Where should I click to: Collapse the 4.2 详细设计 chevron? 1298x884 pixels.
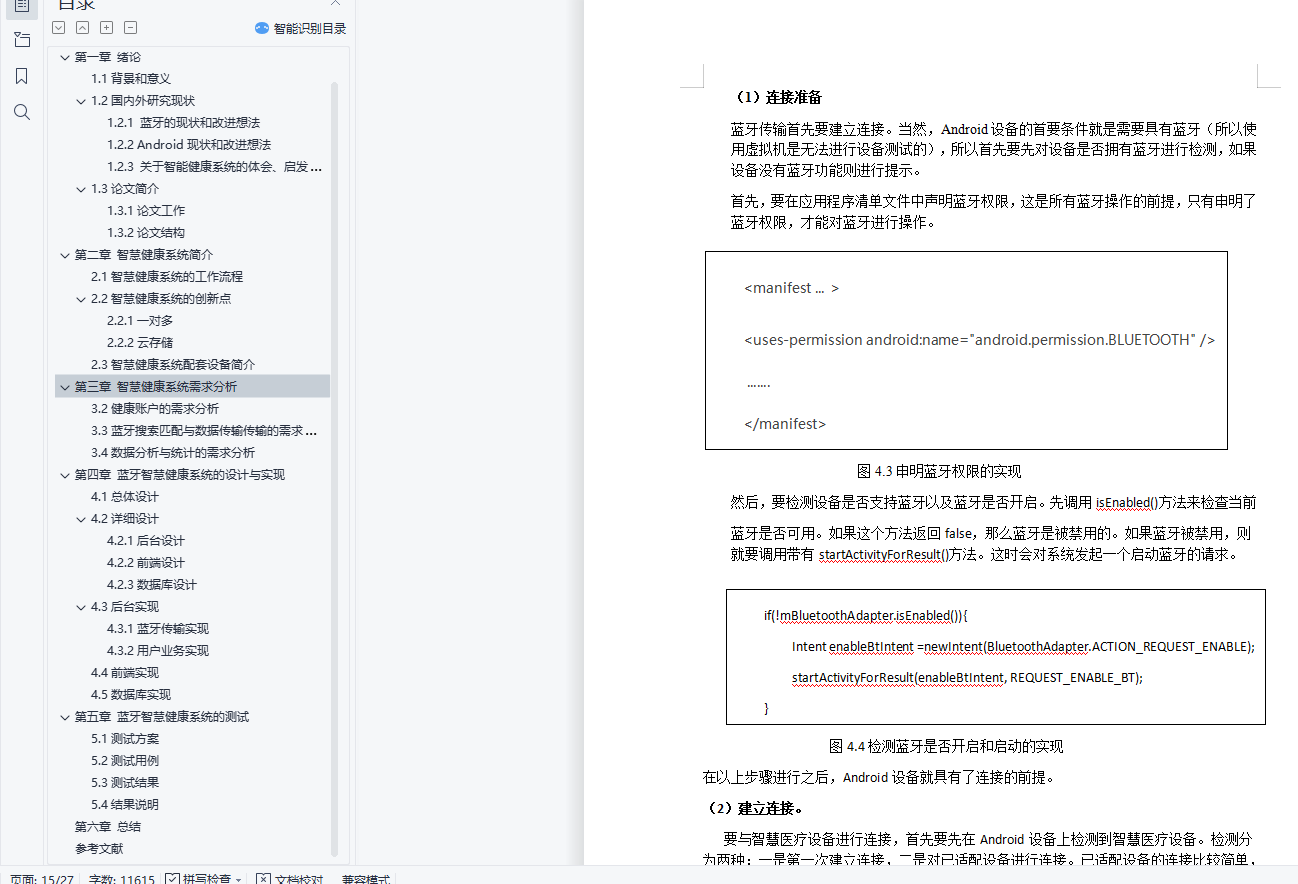point(81,519)
